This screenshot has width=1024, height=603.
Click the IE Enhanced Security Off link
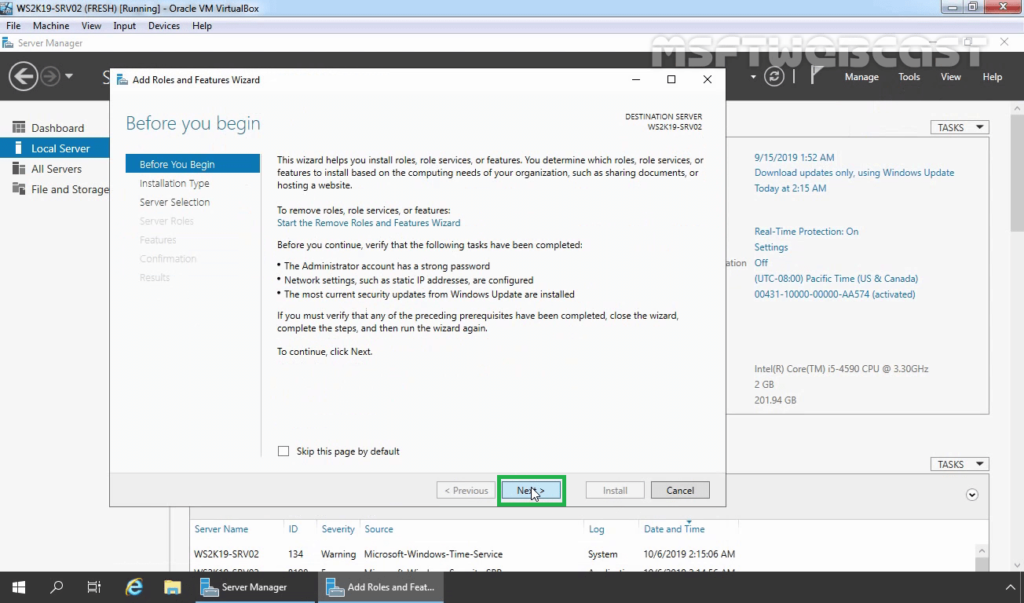(761, 263)
